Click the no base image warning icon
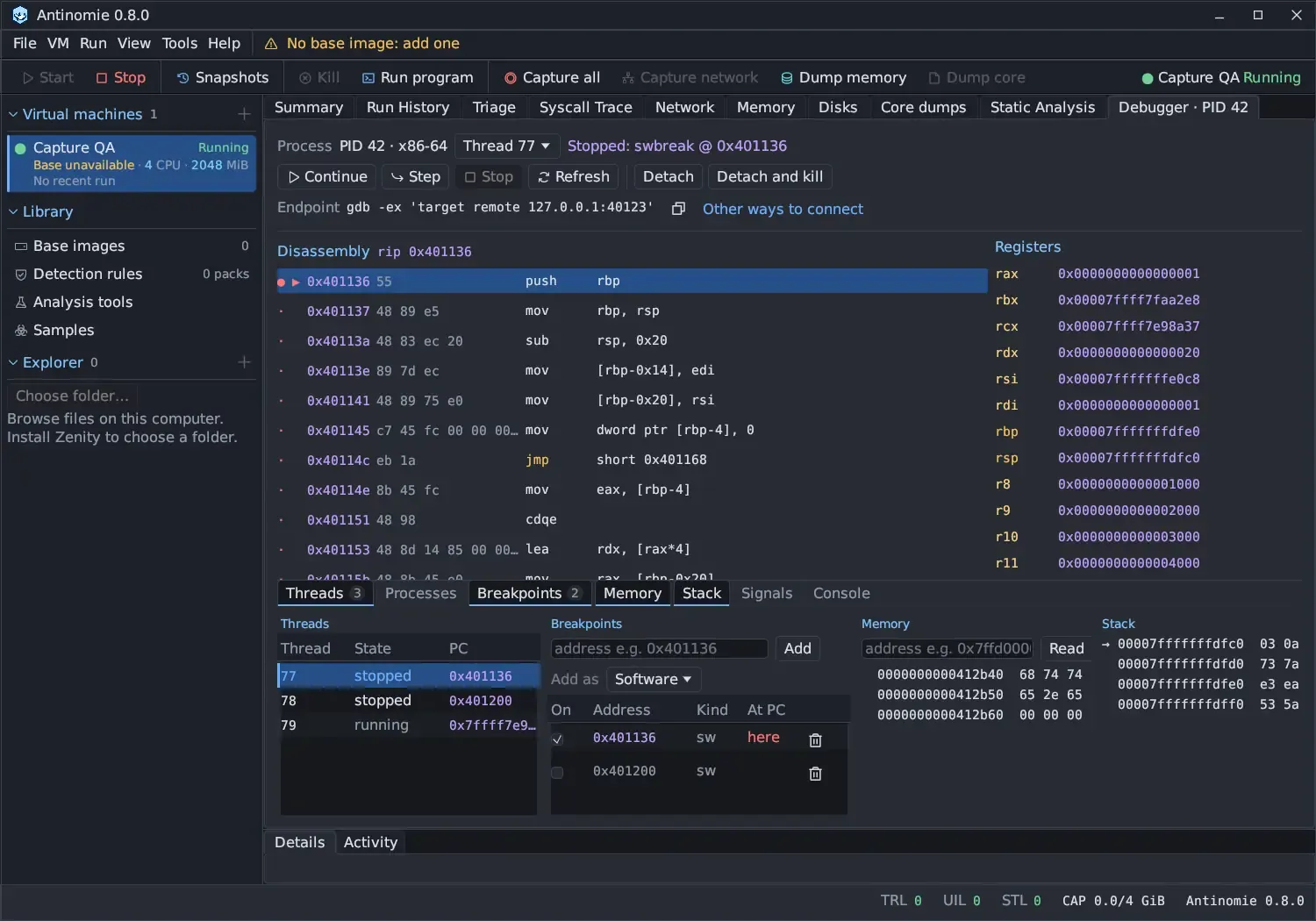Screen dimensions: 1316x921 tap(271, 44)
